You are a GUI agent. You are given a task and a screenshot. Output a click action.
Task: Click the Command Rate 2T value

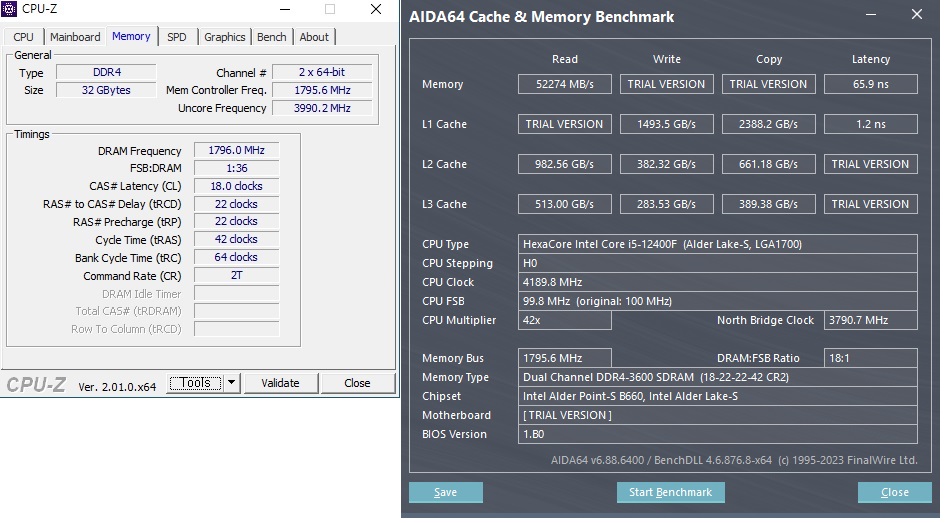pos(236,276)
